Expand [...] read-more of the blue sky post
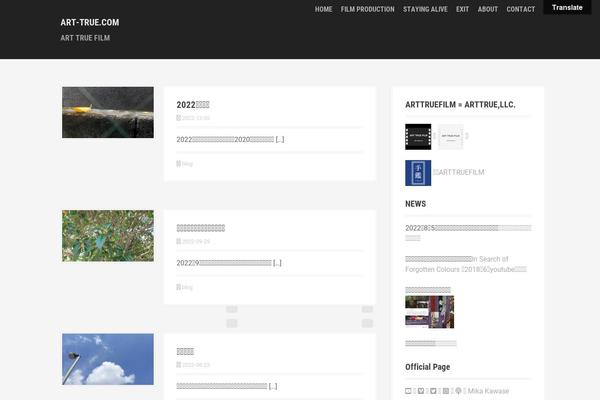The image size is (600, 400). pyautogui.click(x=273, y=386)
